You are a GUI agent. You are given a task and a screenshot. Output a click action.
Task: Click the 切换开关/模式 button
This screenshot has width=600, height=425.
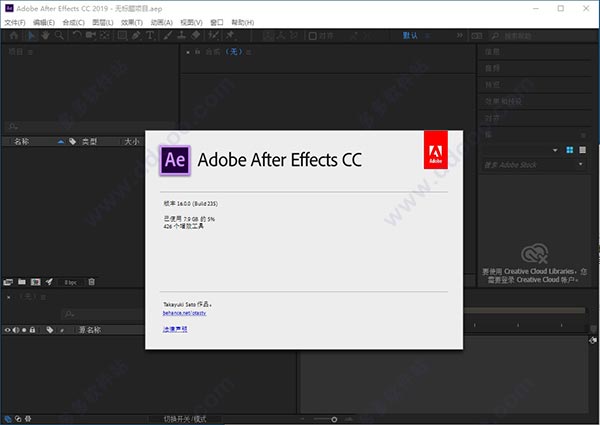pyautogui.click(x=185, y=419)
